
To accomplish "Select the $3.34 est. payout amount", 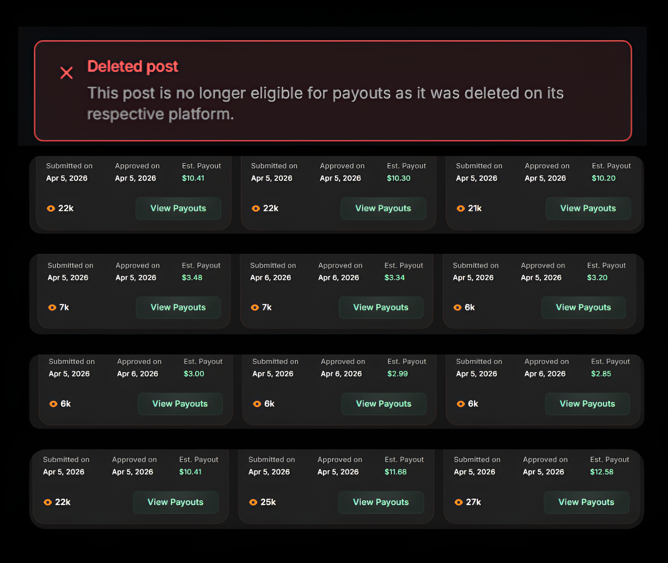I will pos(394,278).
